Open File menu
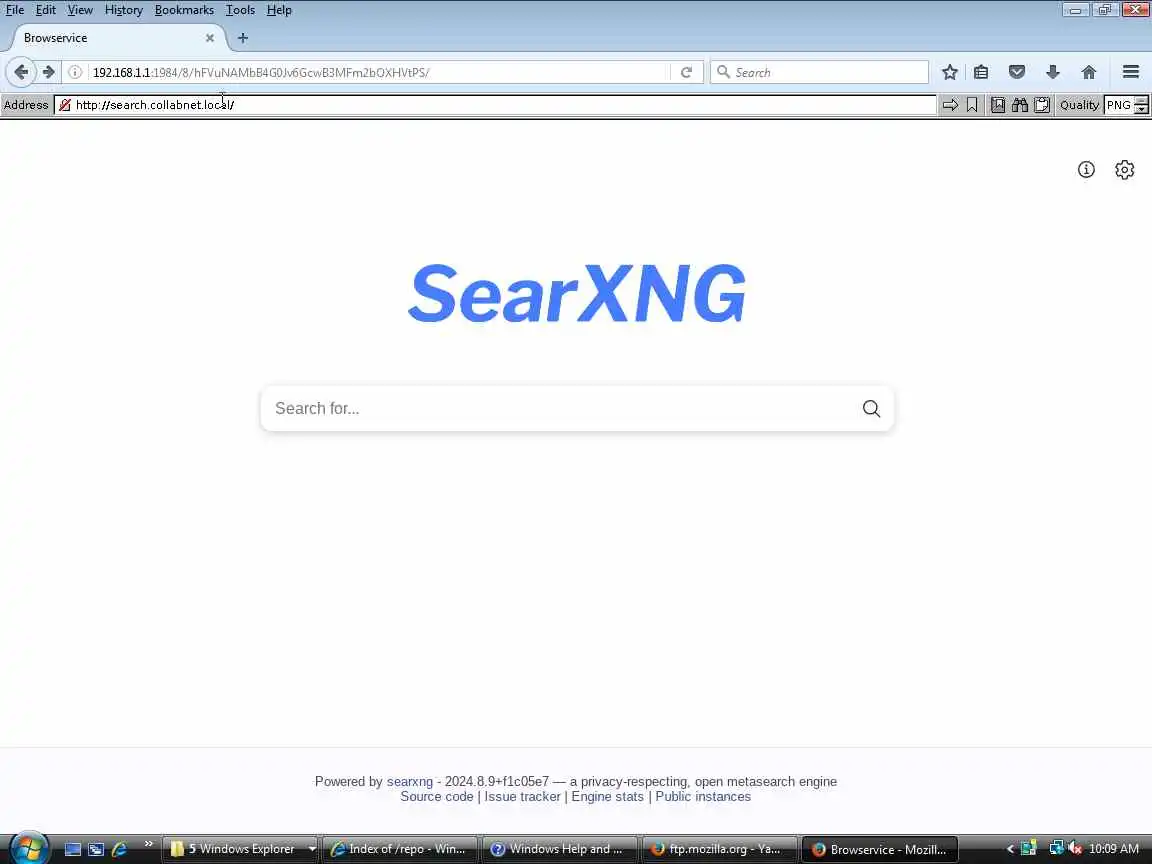The height and width of the screenshot is (864, 1152). tap(15, 10)
